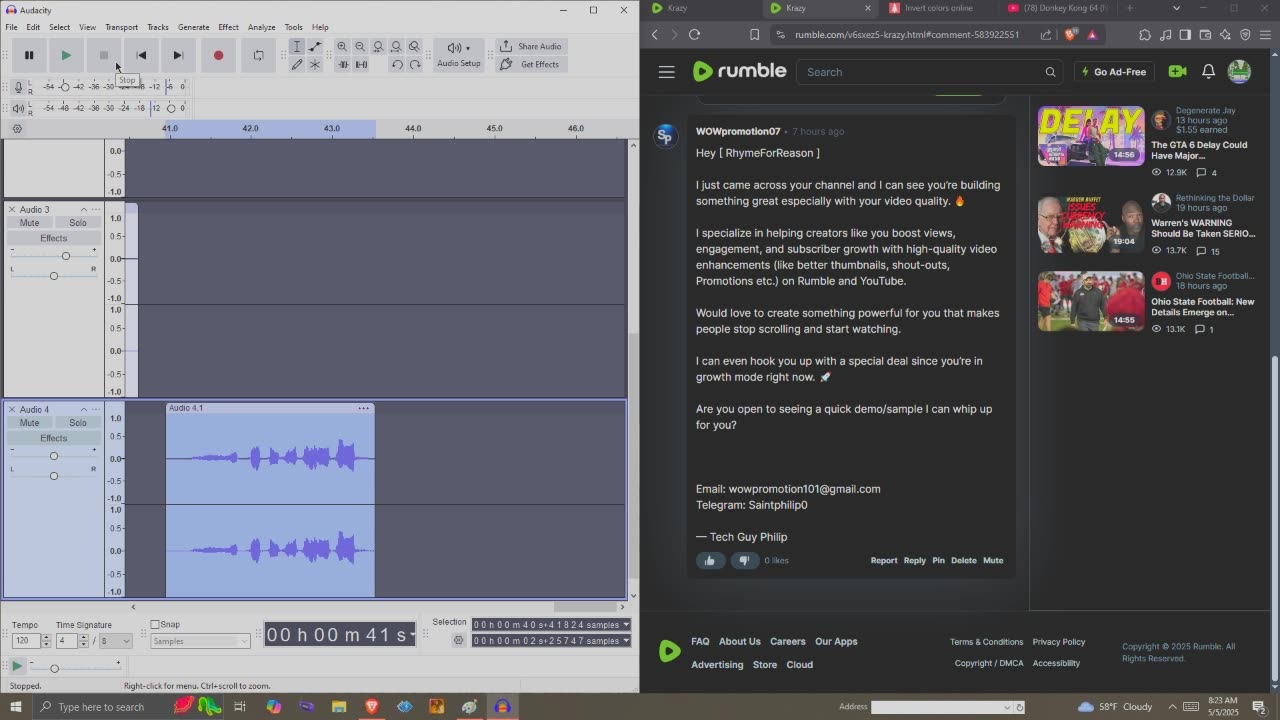Solo the Audio 3 track
1280x720 pixels.
tap(78, 223)
